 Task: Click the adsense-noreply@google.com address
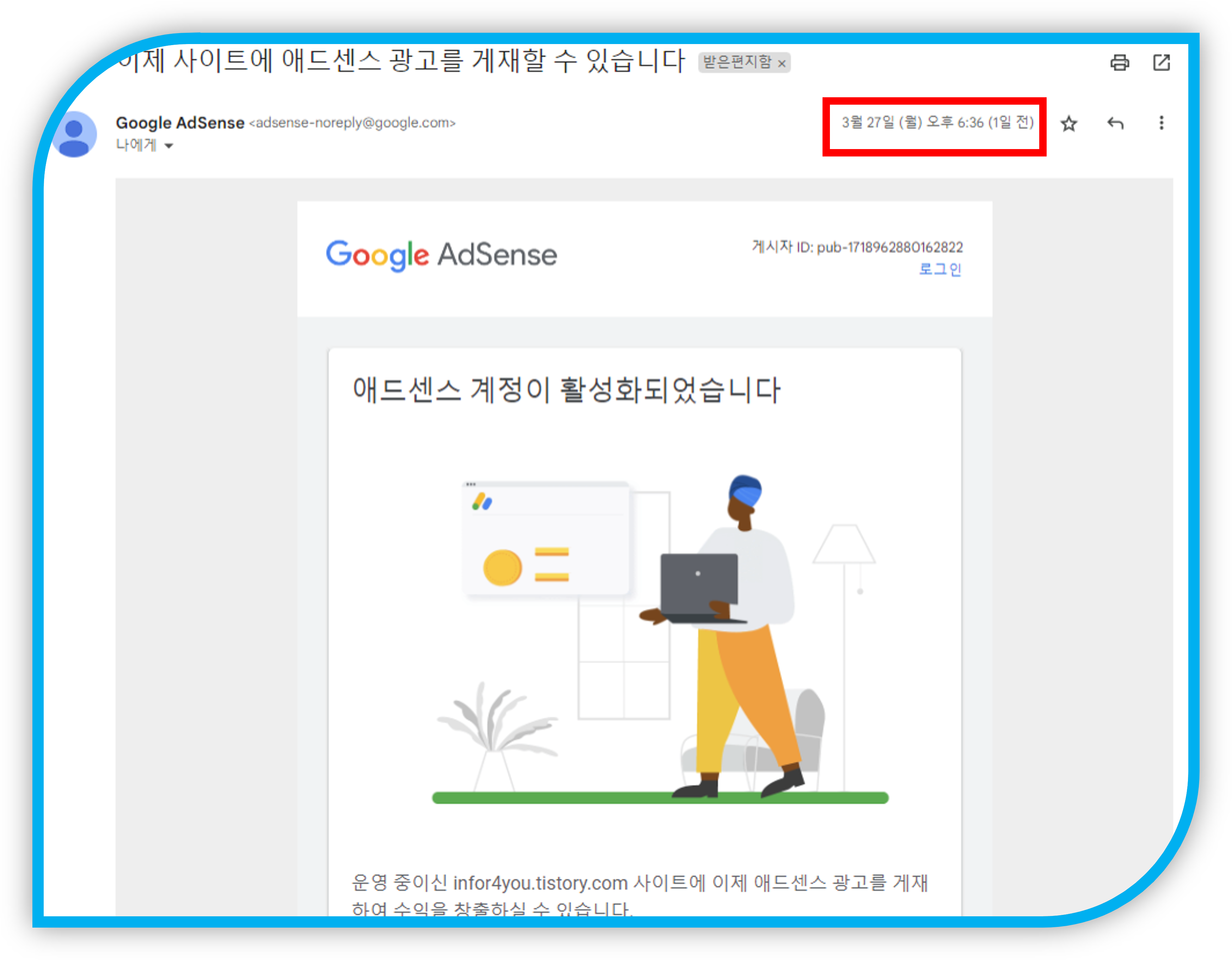[x=352, y=122]
